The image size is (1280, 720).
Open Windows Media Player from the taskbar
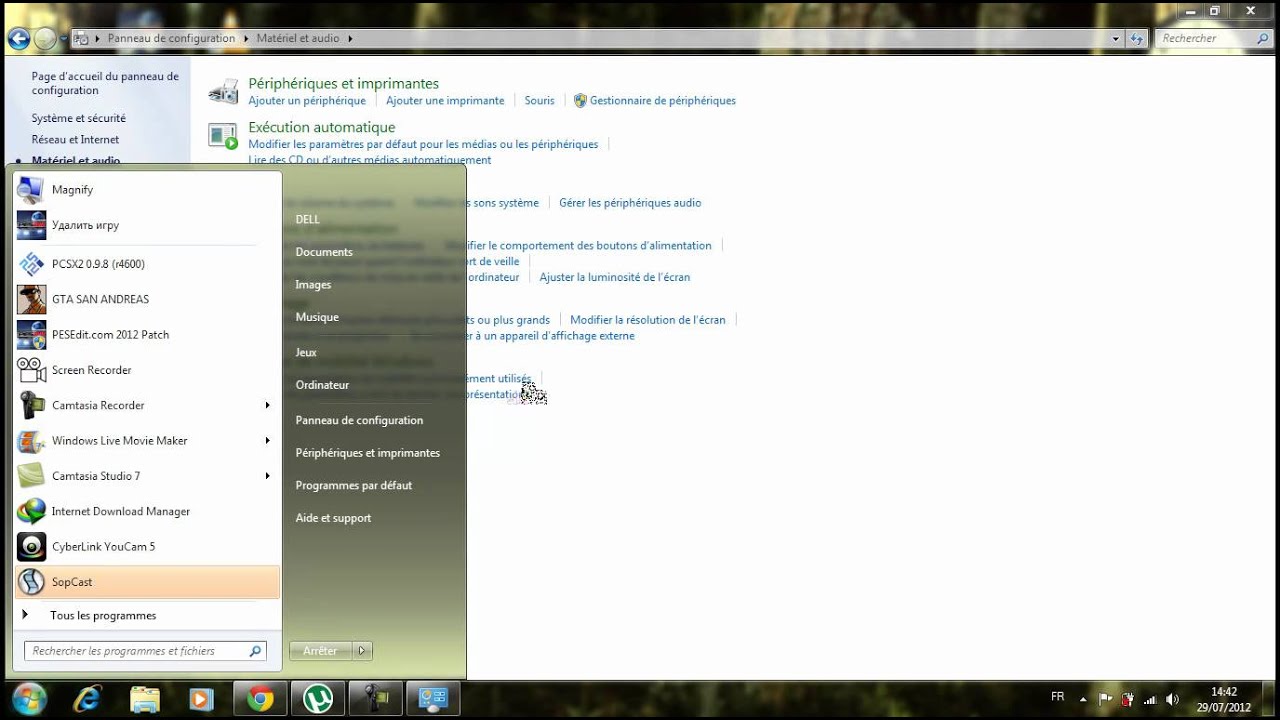[202, 698]
